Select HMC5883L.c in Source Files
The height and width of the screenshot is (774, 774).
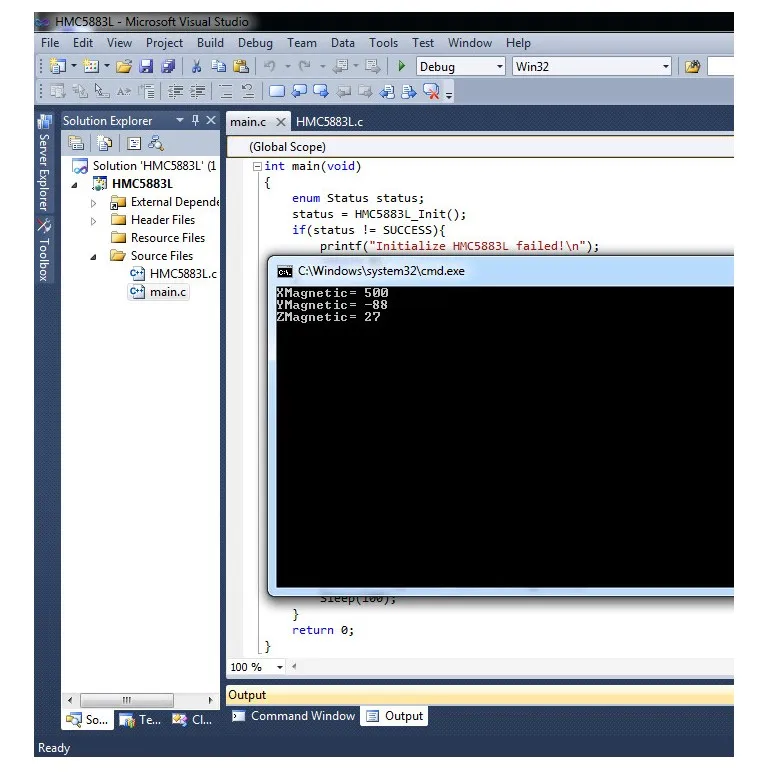pos(173,274)
